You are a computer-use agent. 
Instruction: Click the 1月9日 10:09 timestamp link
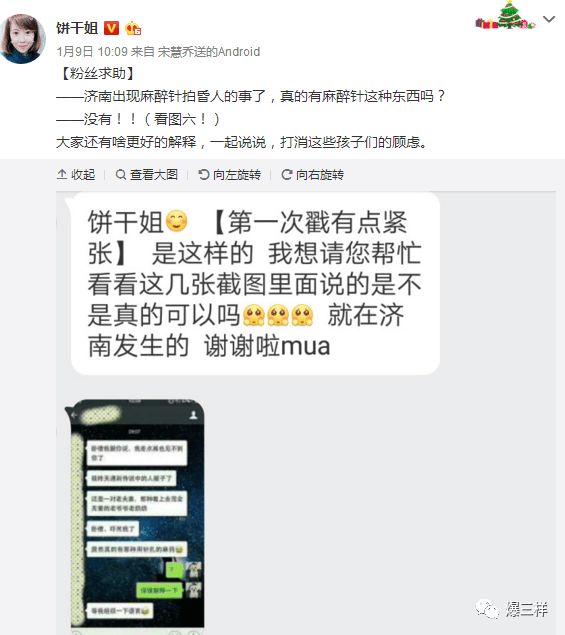coord(92,52)
